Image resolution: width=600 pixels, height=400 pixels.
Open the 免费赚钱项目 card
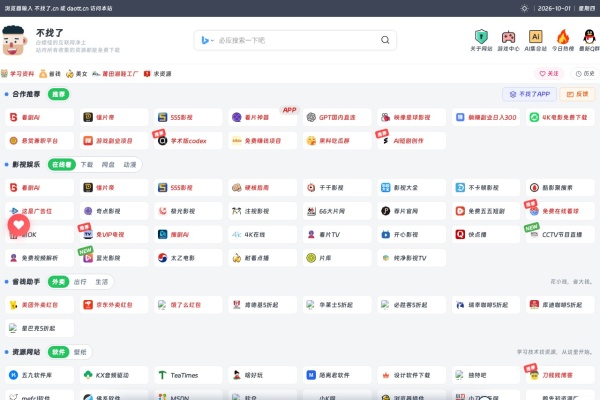tap(262, 140)
